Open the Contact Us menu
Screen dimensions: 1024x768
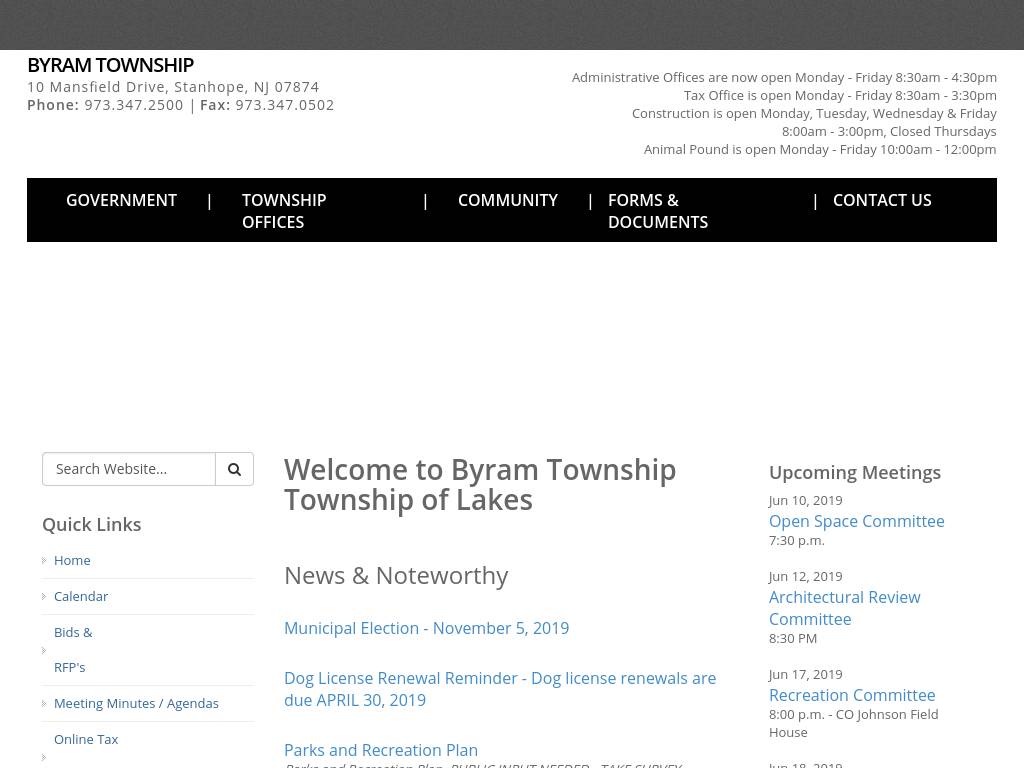point(882,200)
